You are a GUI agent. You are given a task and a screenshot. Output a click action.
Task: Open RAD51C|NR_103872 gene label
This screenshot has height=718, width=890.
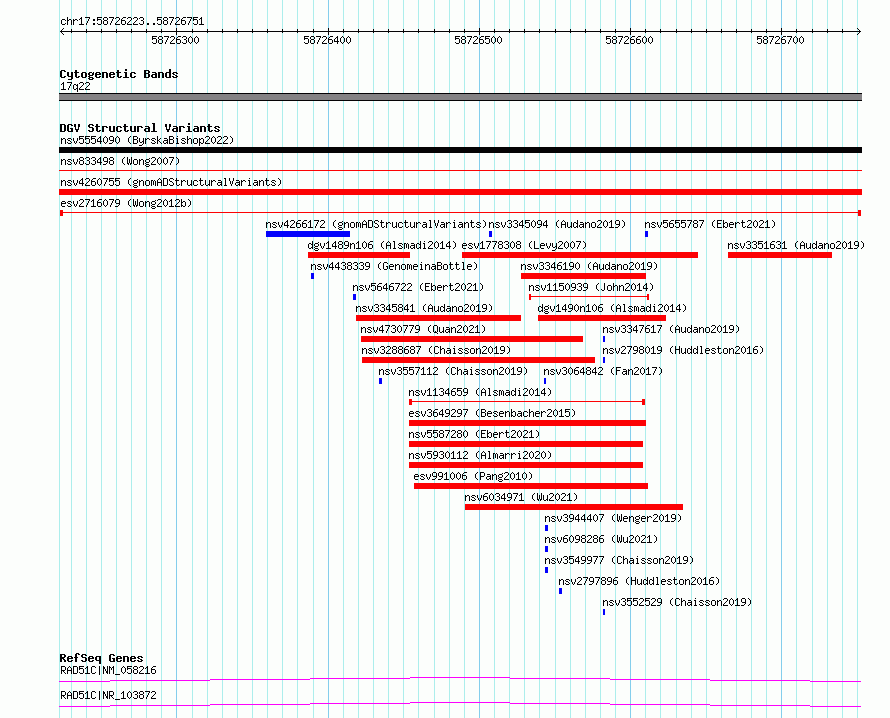[x=108, y=695]
